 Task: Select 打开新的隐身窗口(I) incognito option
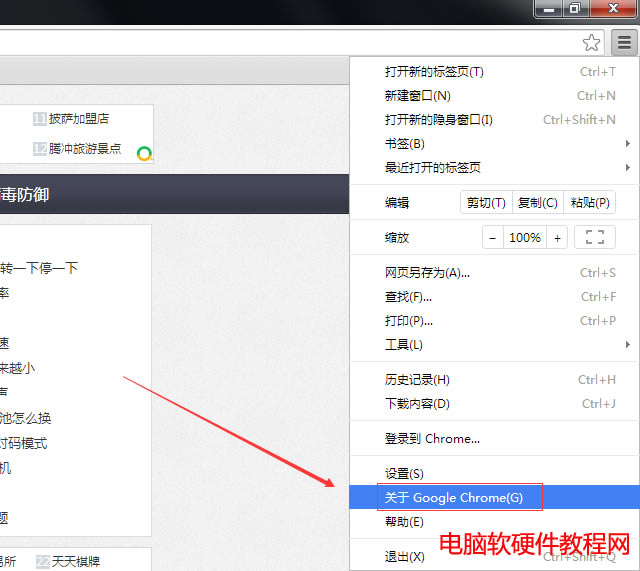439,120
